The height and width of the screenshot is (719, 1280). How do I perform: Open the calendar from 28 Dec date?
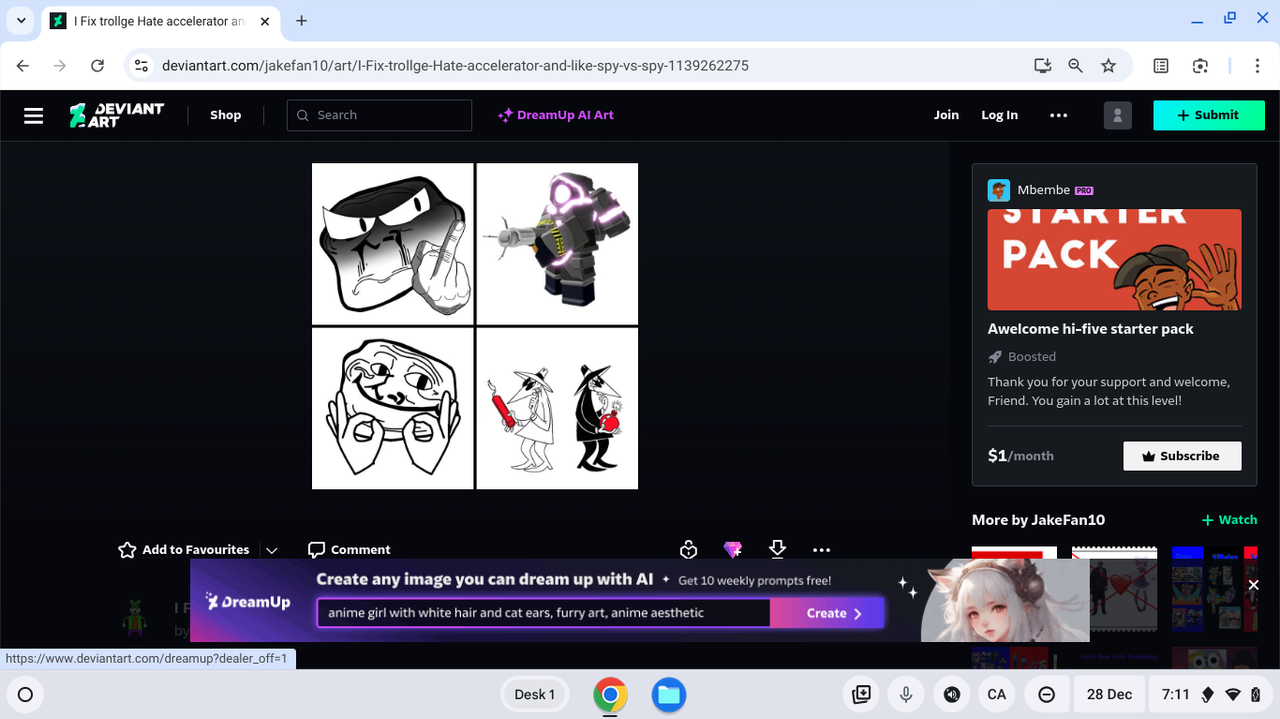pos(1109,695)
